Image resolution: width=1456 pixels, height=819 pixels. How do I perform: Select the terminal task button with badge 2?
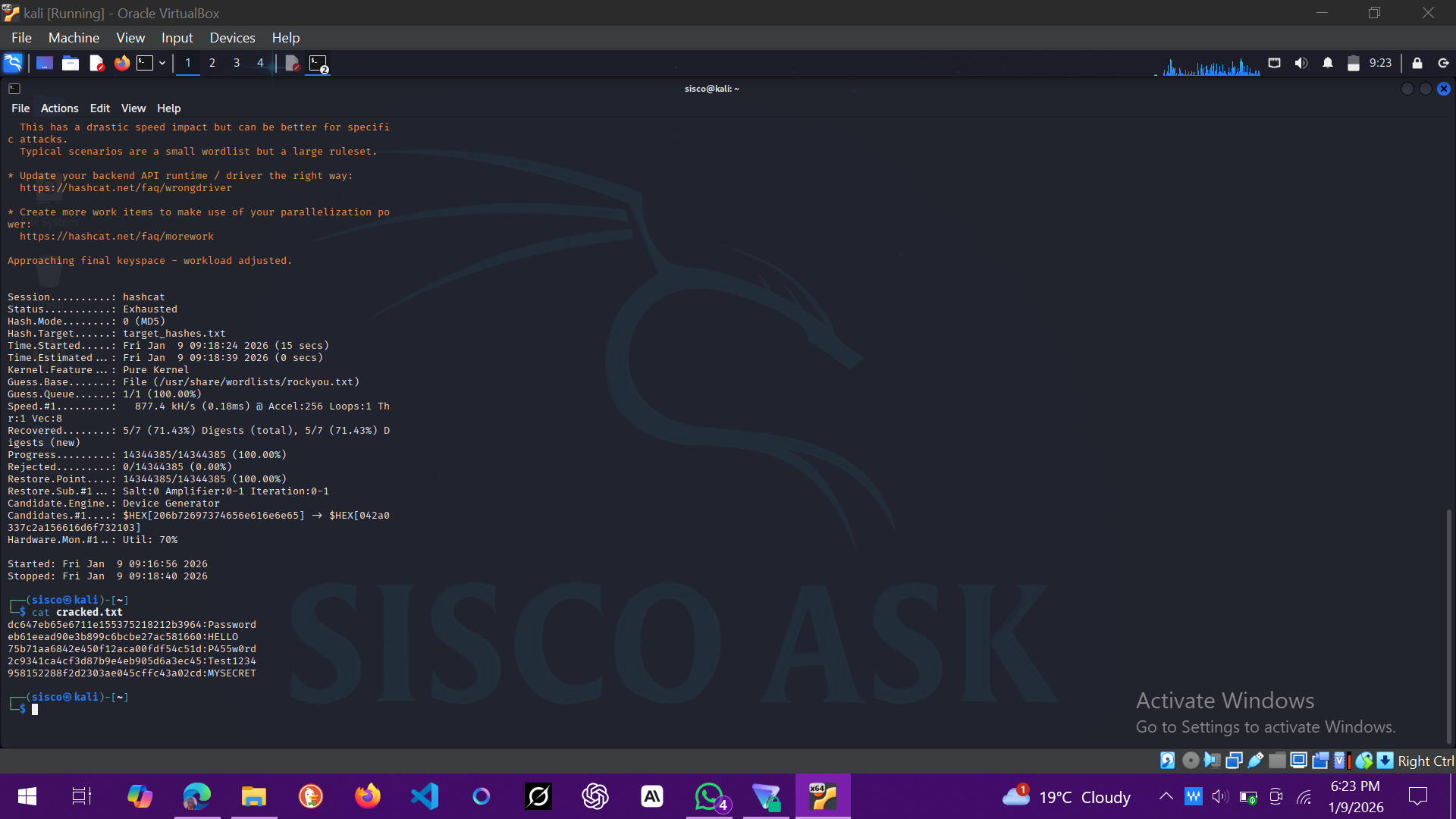(318, 64)
